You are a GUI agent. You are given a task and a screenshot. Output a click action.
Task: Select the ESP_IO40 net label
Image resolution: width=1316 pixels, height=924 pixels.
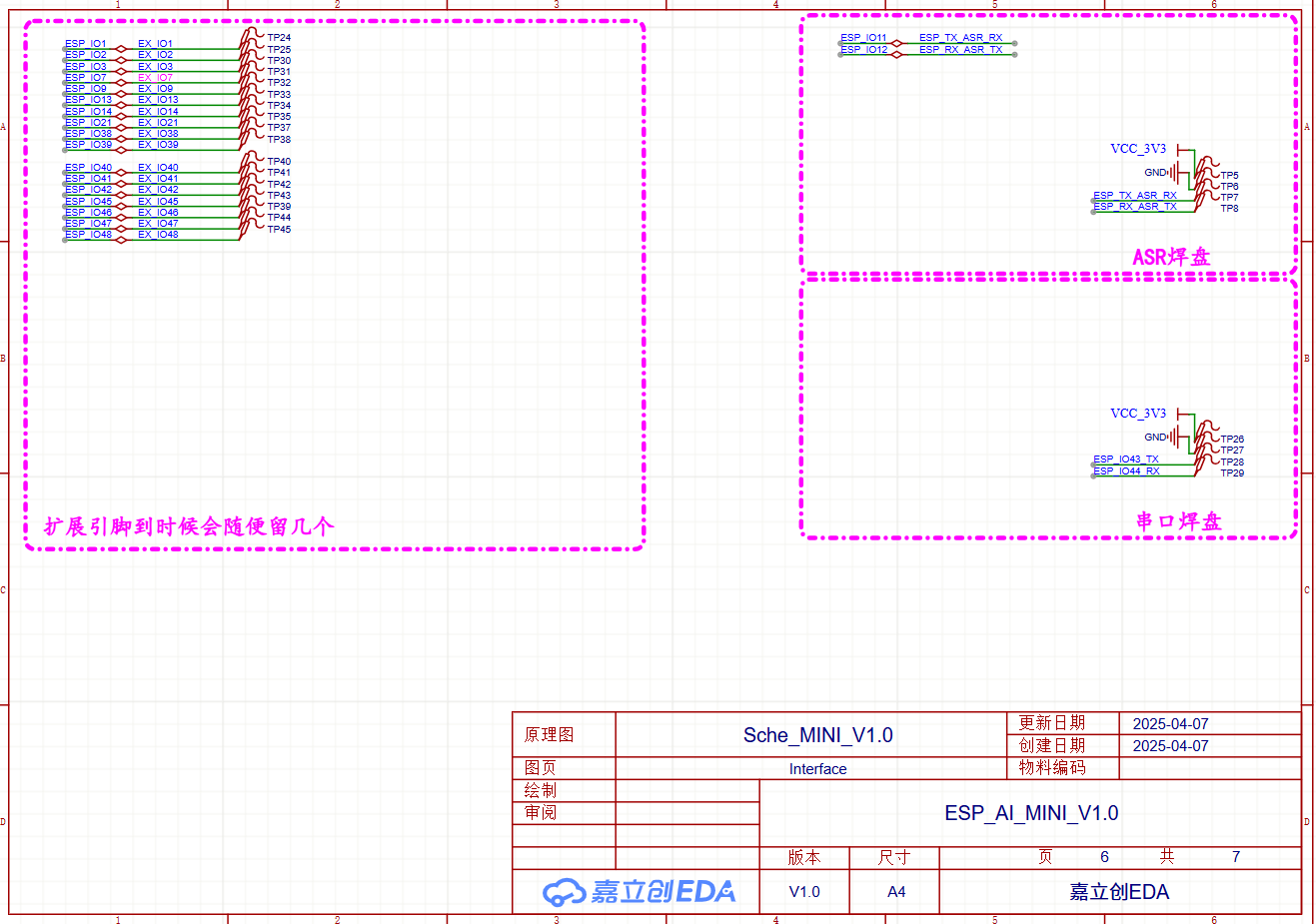(89, 168)
